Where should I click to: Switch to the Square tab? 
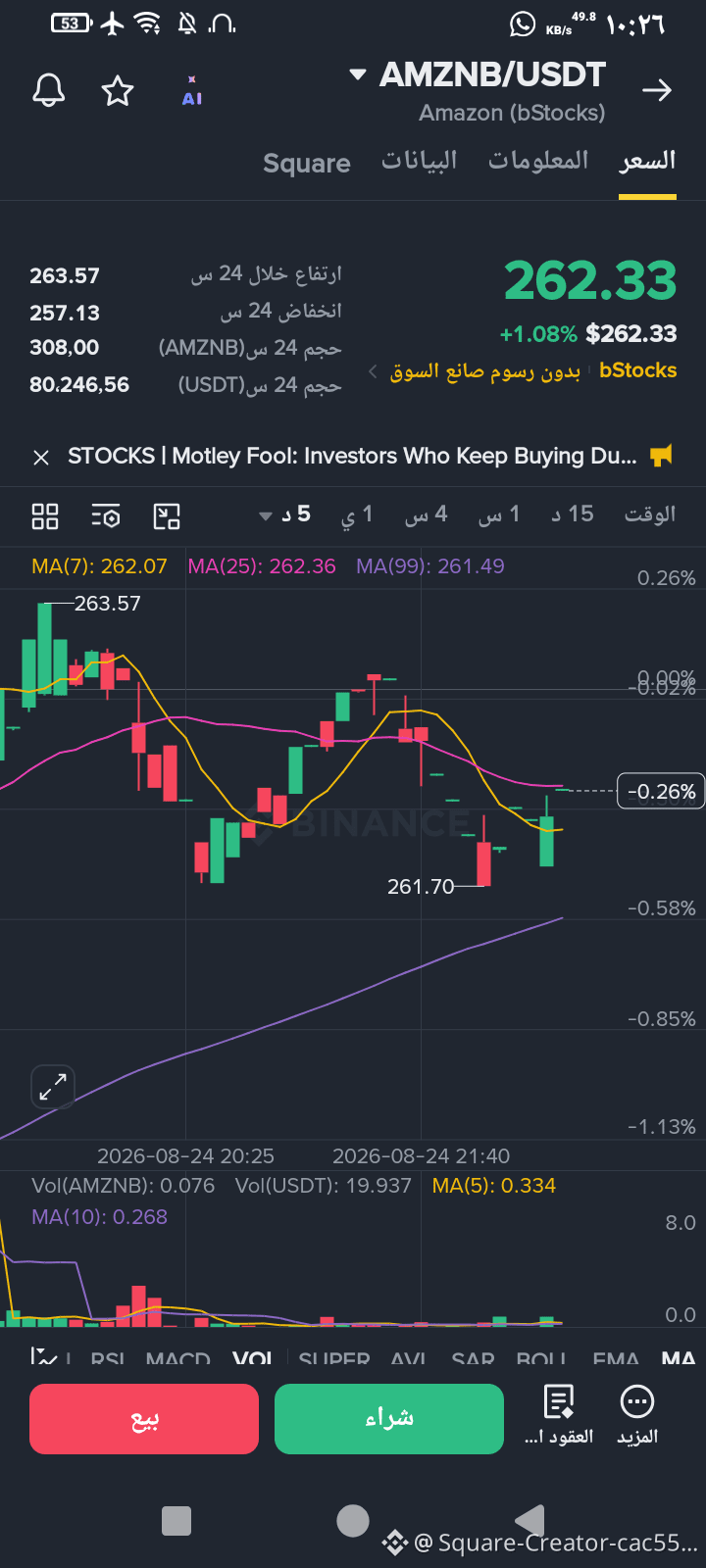(306, 163)
